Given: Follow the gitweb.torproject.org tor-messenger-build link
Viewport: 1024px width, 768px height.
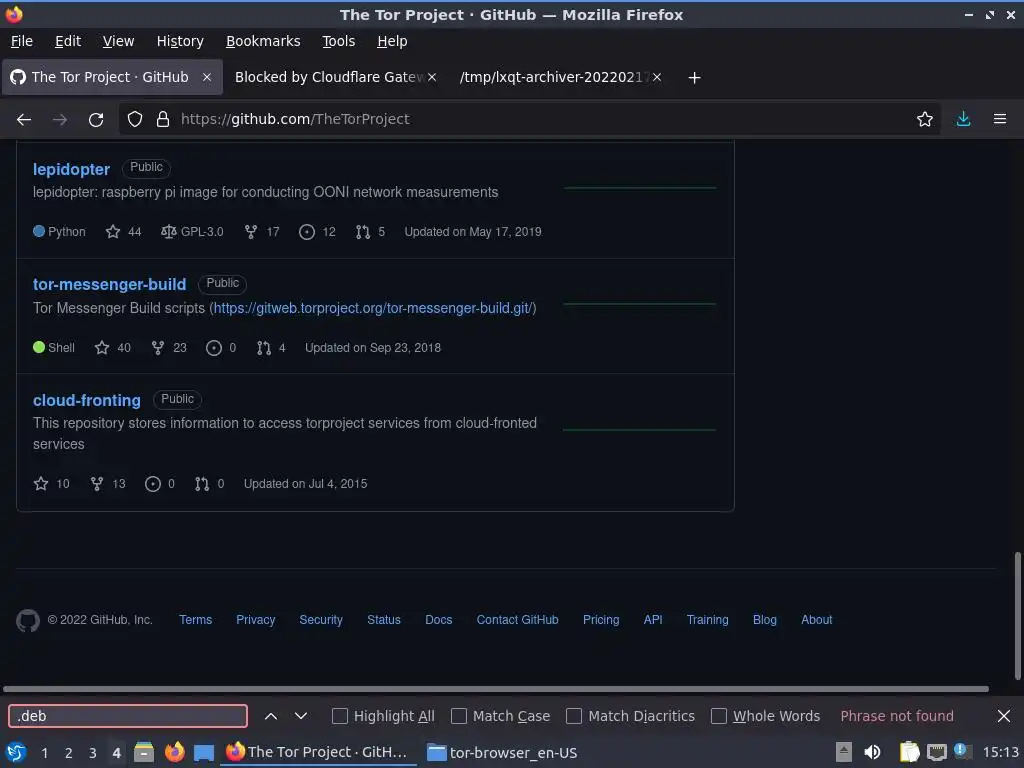Looking at the screenshot, I should tap(373, 308).
